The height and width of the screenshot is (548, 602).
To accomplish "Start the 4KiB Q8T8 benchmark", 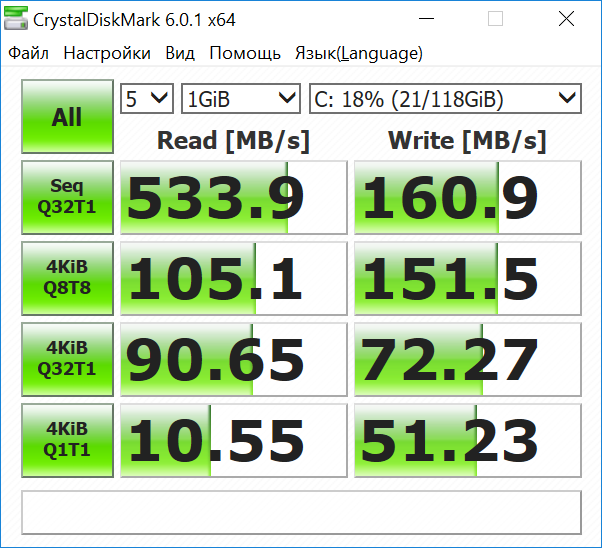I will click(67, 277).
